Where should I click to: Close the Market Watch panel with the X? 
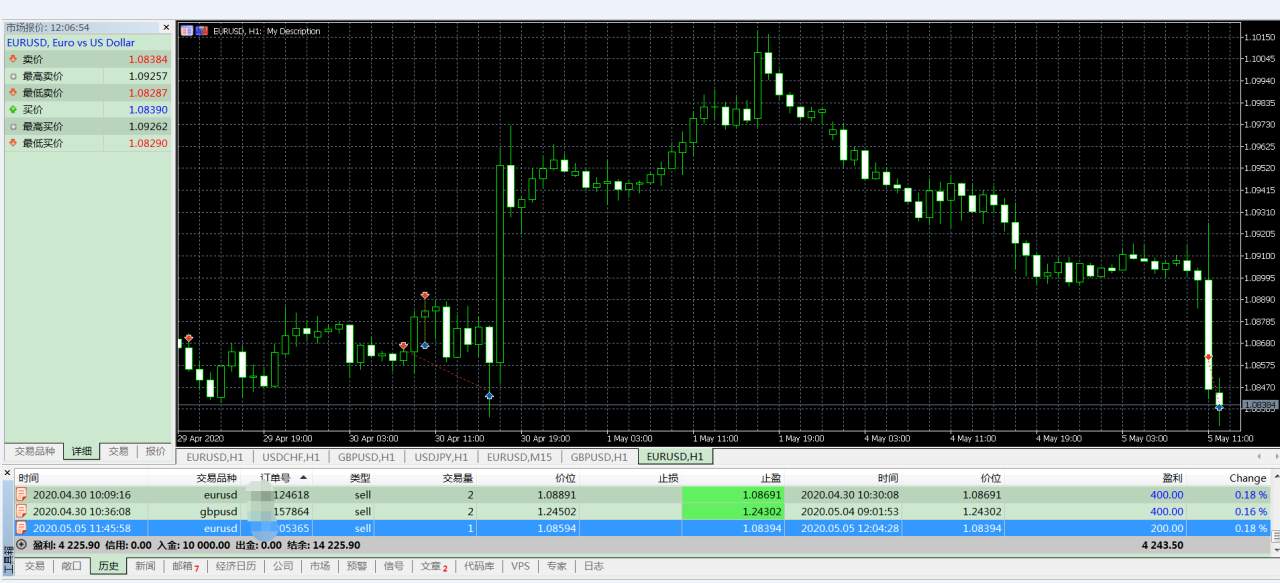pyautogui.click(x=165, y=27)
